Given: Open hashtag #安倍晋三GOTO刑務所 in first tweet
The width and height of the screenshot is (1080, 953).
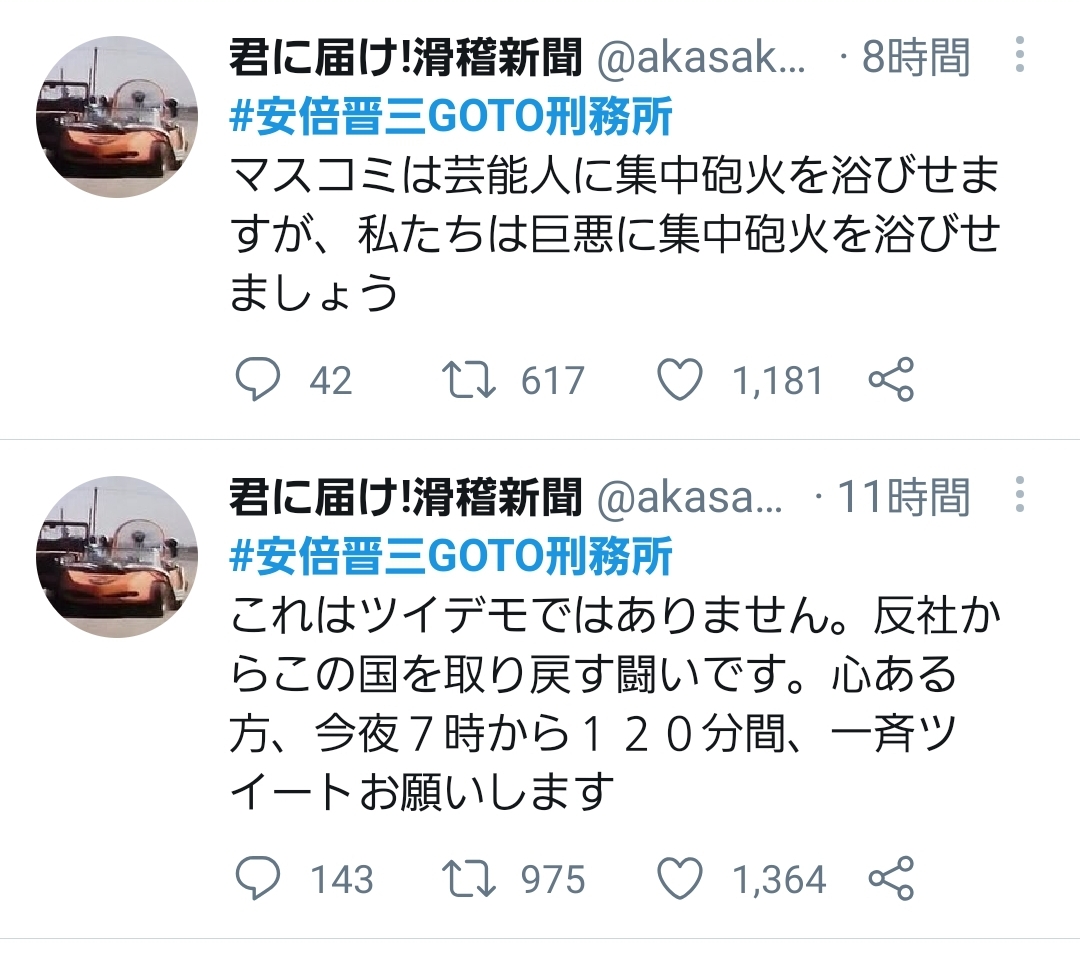Looking at the screenshot, I should (451, 118).
